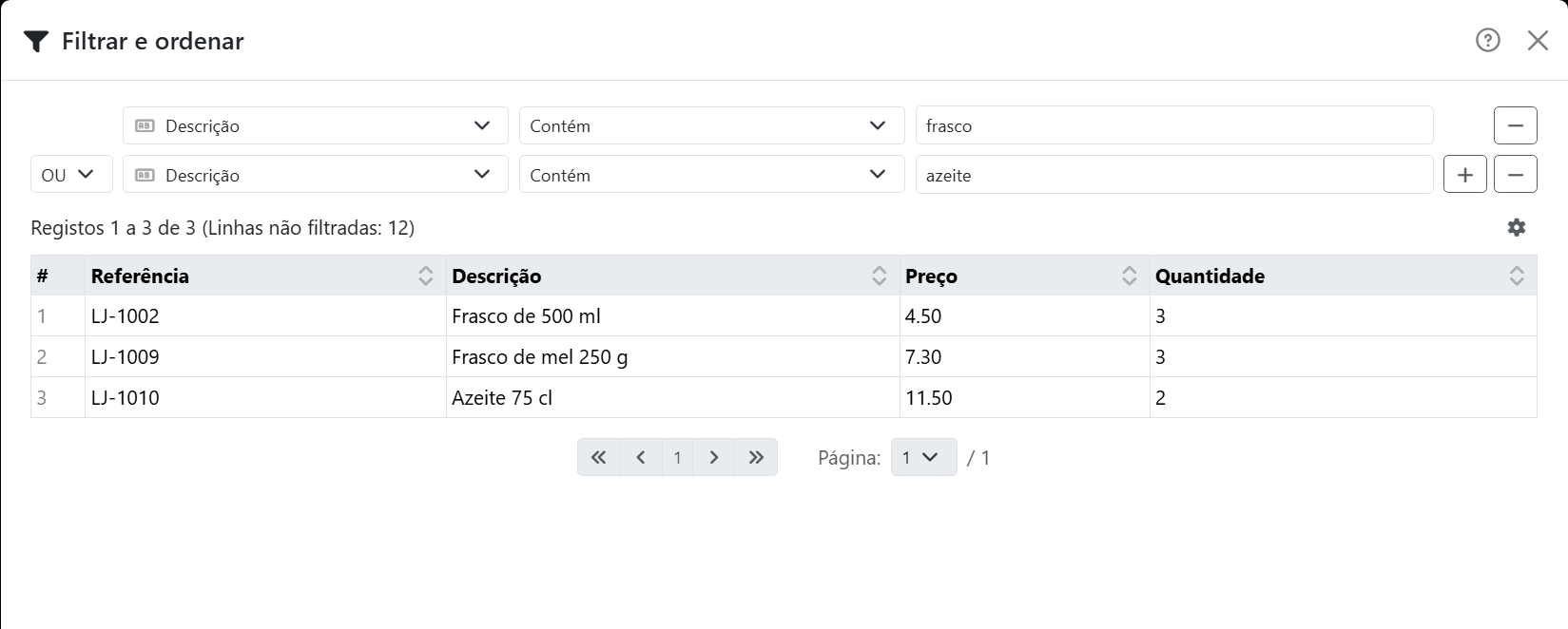Add a new filter condition row
The width and height of the screenshot is (1568, 629).
coord(1465,175)
